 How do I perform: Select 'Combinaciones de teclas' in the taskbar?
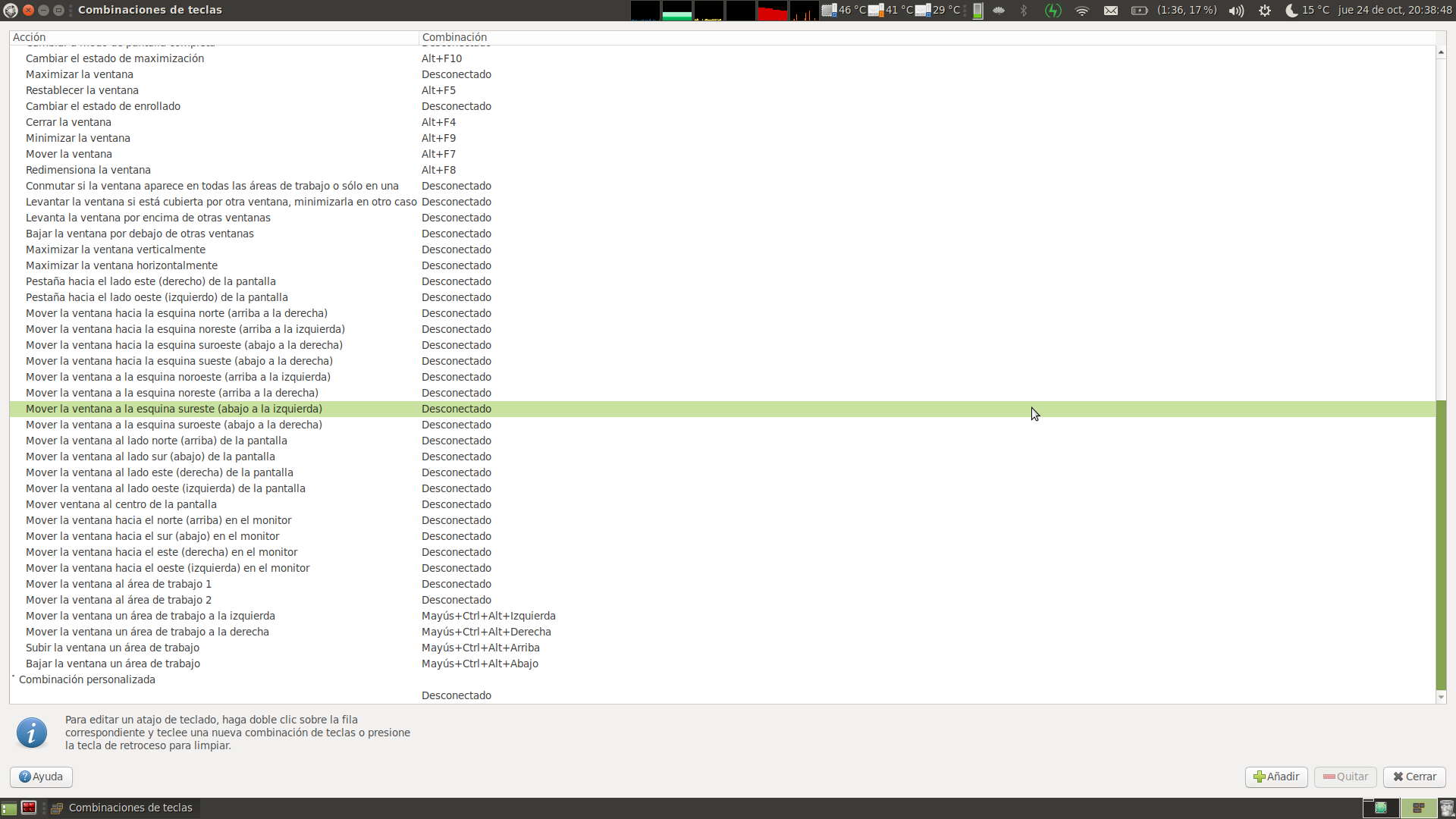[x=130, y=807]
